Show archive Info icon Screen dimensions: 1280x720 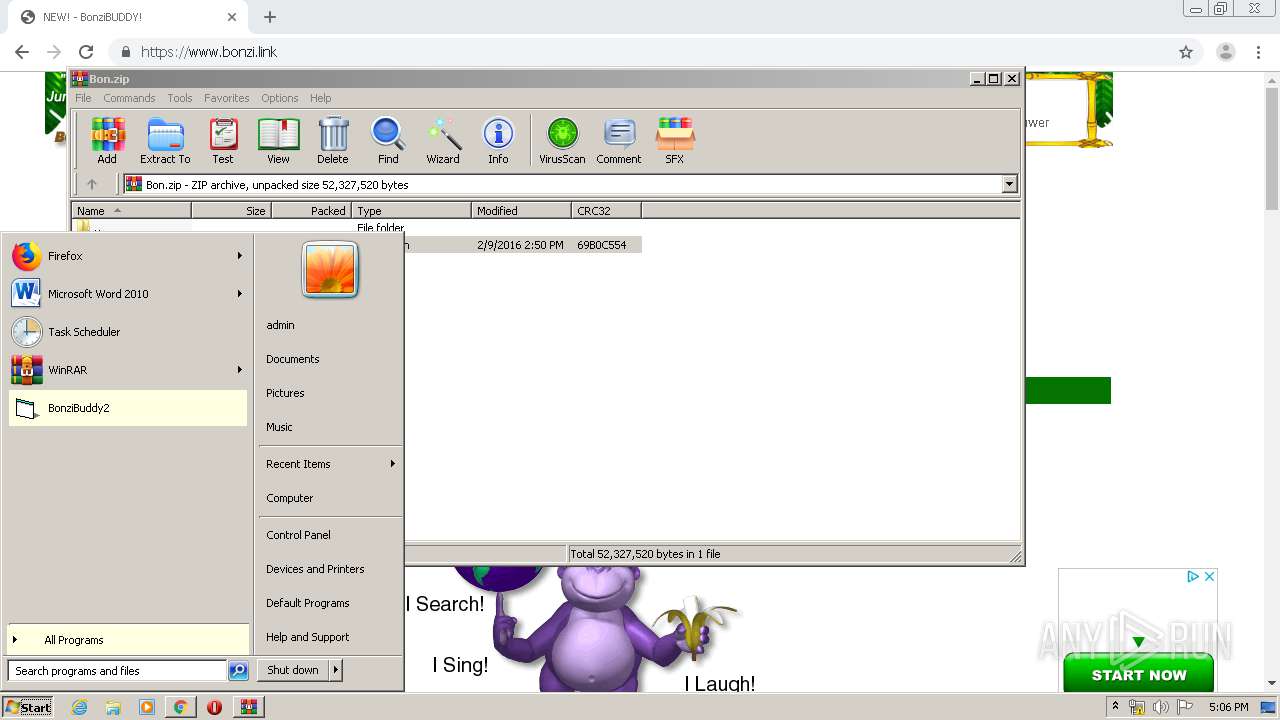(498, 140)
